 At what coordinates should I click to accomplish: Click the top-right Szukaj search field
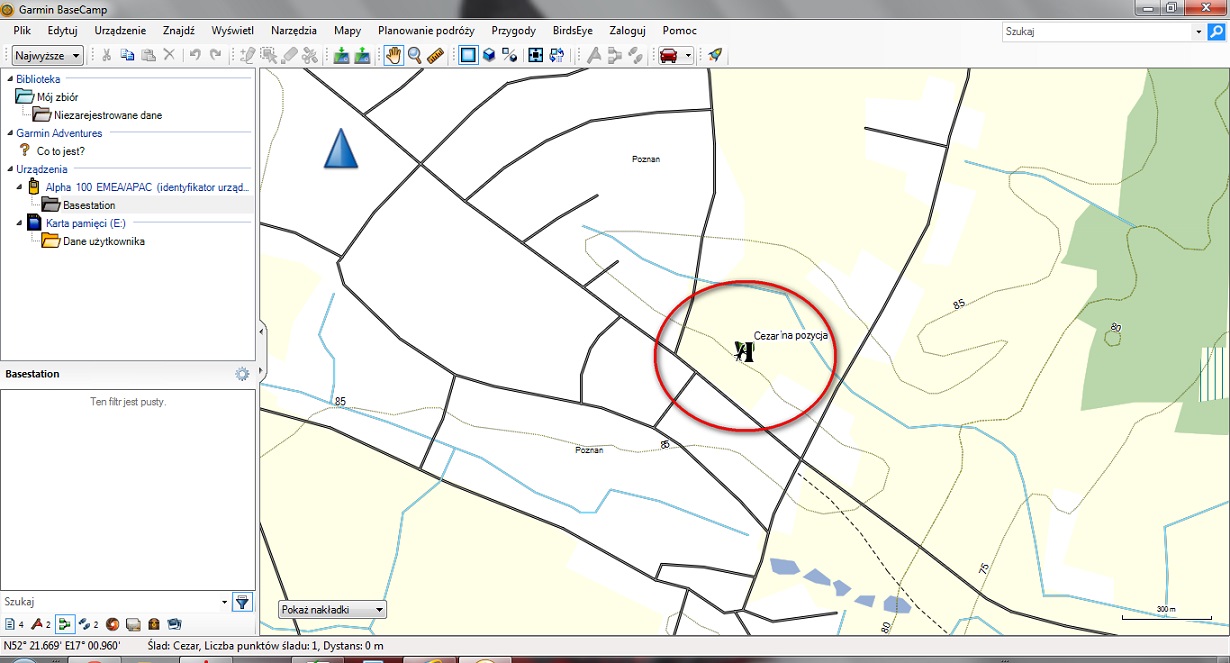tap(1098, 32)
